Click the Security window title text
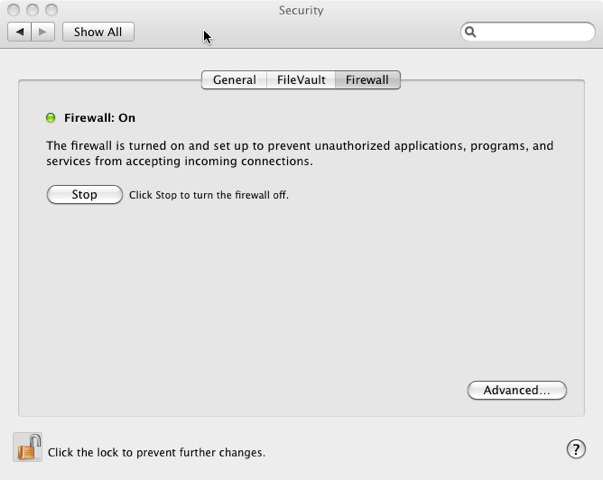Image resolution: width=603 pixels, height=480 pixels. (x=301, y=11)
